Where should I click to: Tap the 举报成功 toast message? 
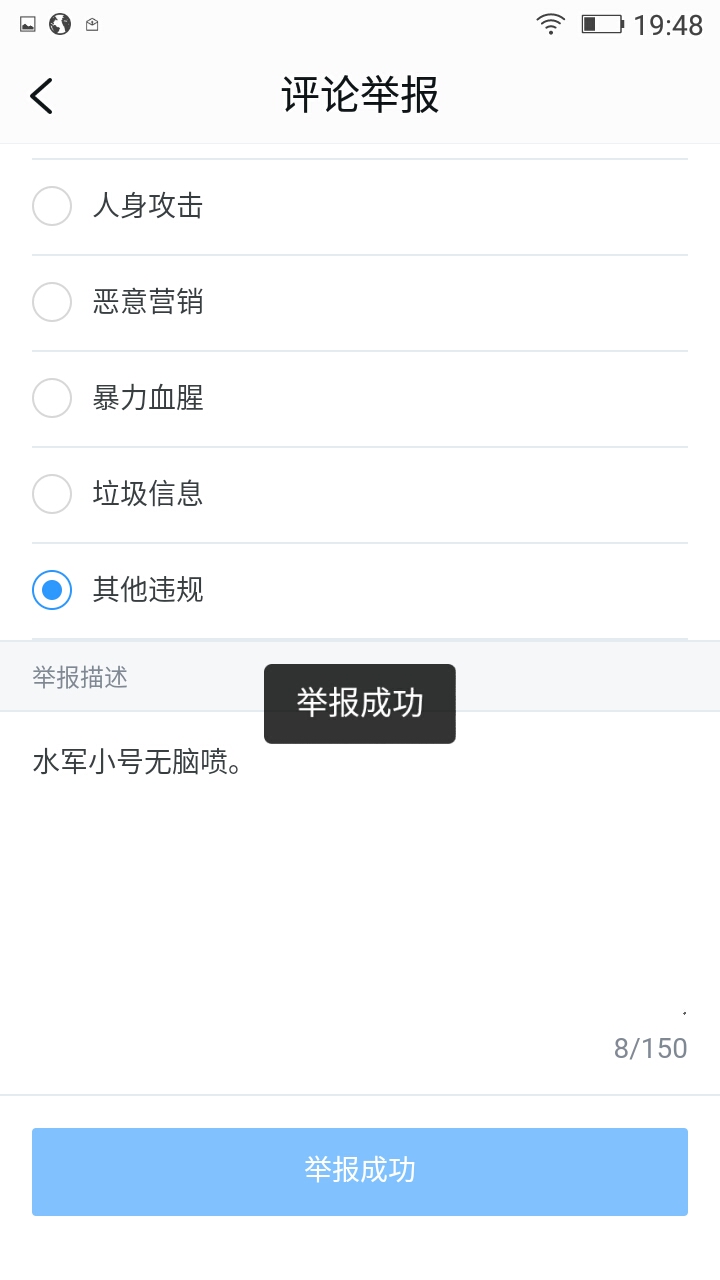tap(360, 704)
